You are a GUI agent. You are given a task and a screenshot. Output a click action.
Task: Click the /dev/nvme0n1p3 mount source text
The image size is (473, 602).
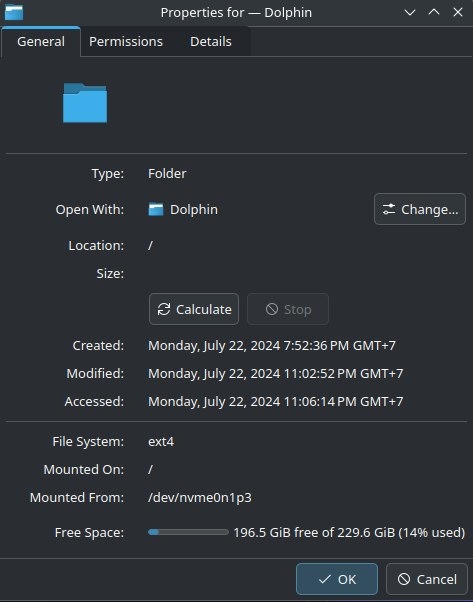tap(200, 498)
